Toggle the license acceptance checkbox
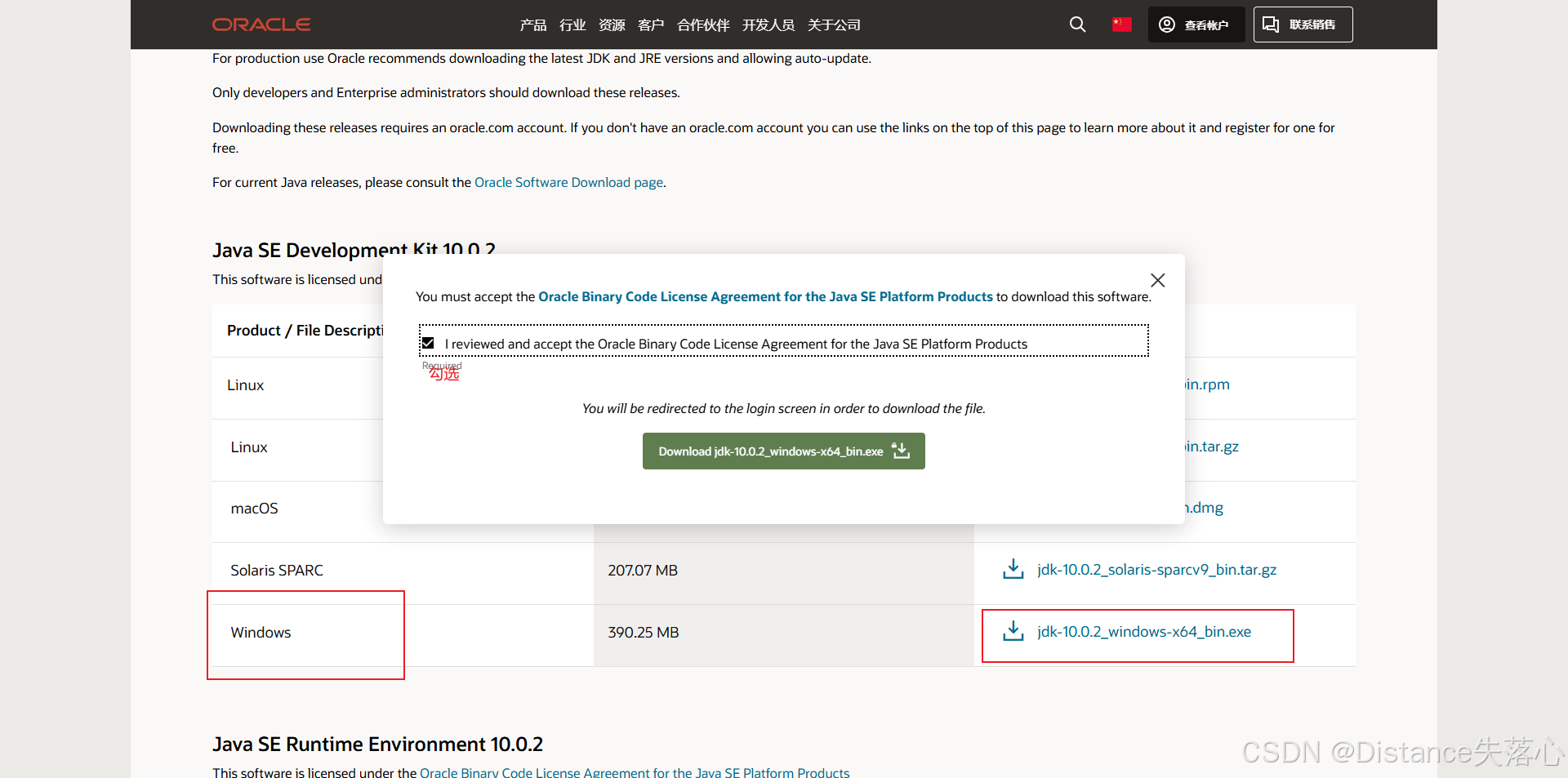1568x778 pixels. pos(428,343)
